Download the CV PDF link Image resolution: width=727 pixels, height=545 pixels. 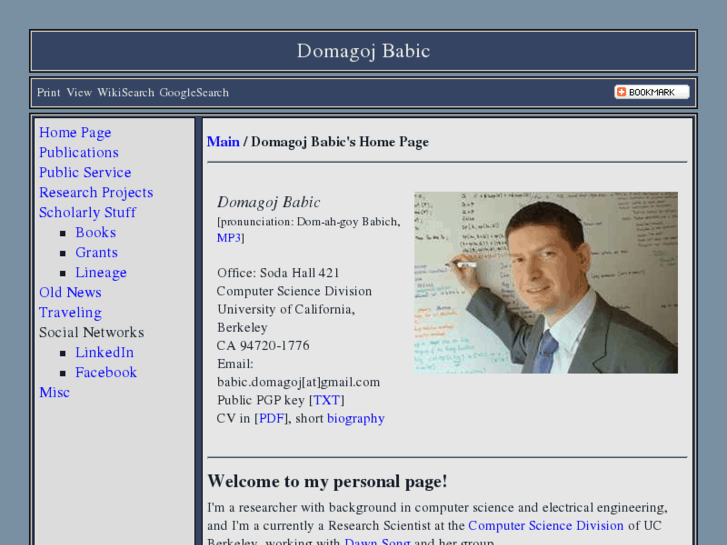click(x=271, y=418)
